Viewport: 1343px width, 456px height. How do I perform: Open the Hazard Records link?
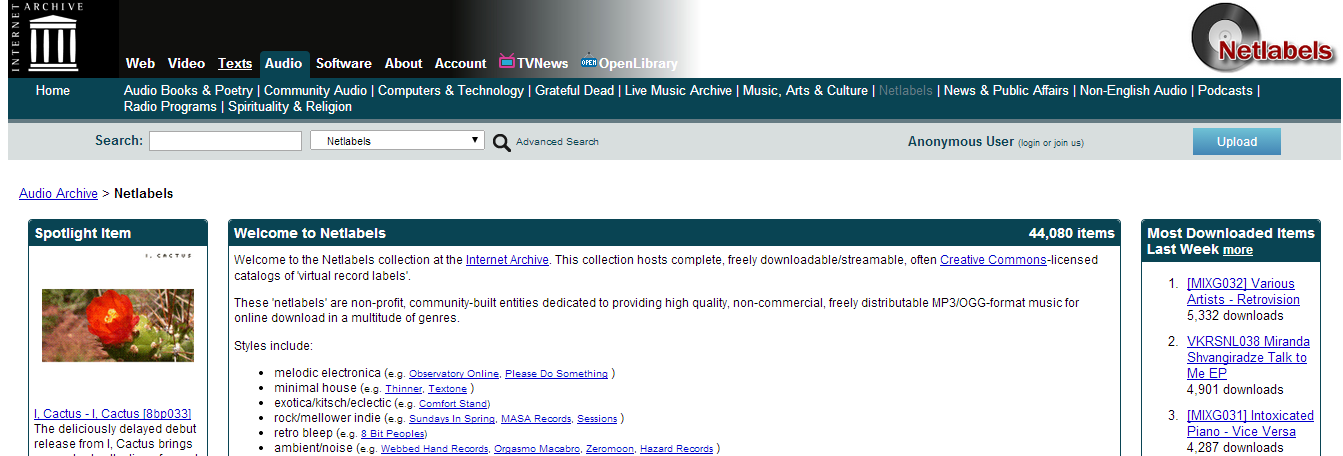[x=676, y=449]
